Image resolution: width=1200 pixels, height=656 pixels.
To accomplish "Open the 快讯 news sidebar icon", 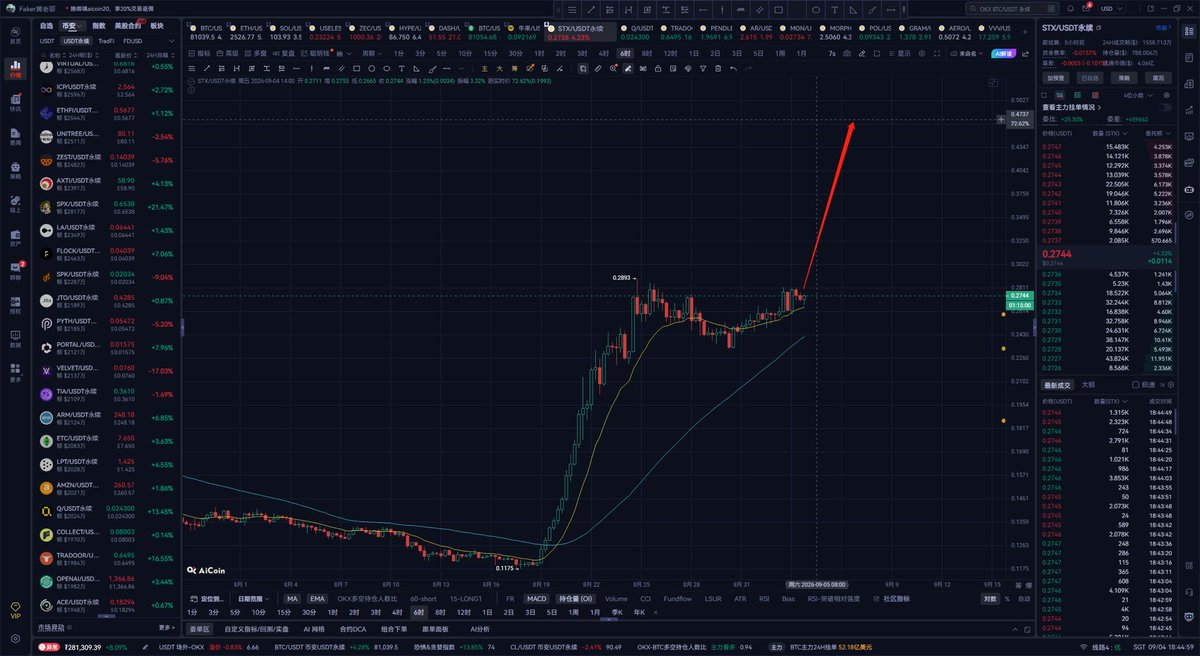I will tap(15, 102).
